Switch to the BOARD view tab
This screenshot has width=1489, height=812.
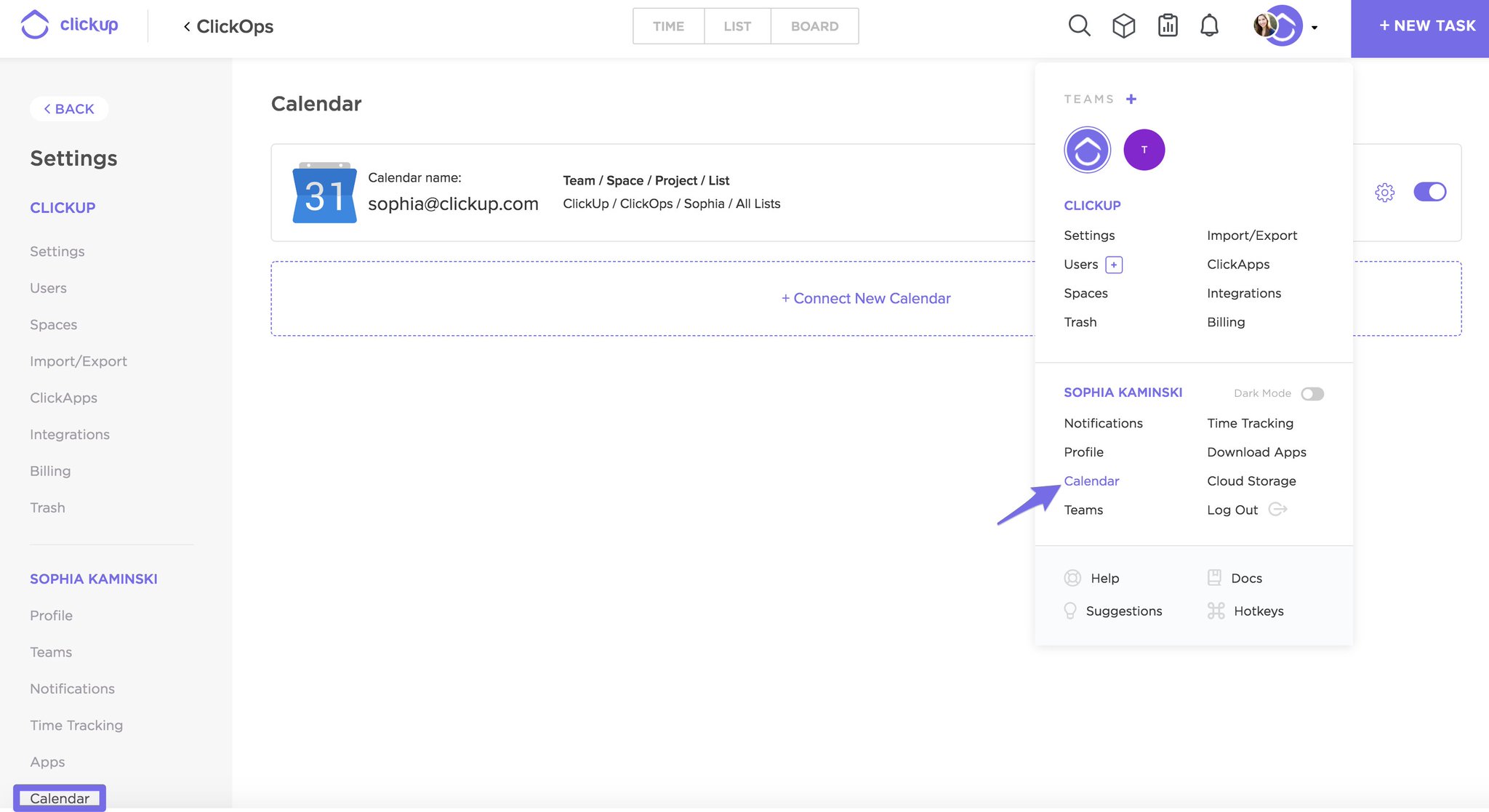pyautogui.click(x=814, y=26)
